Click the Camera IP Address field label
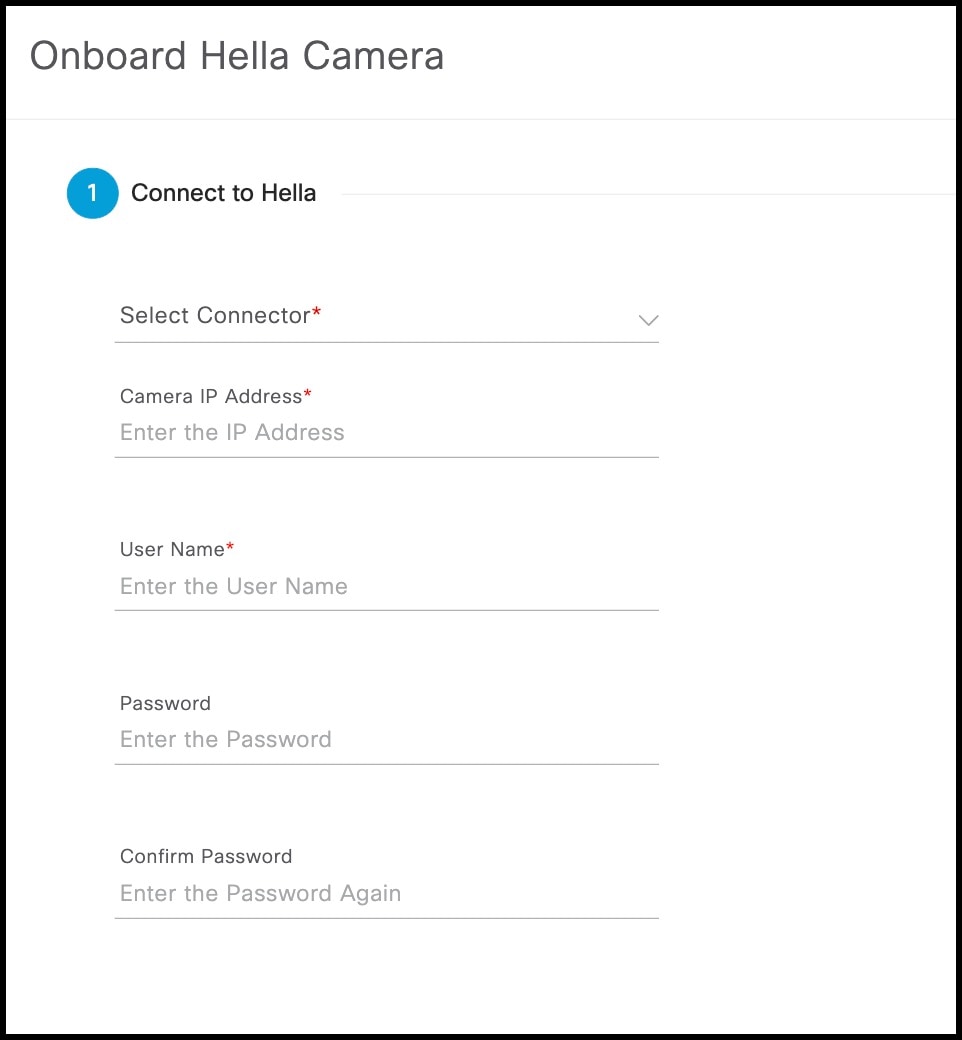Viewport: 962px width, 1040px height. pos(210,396)
